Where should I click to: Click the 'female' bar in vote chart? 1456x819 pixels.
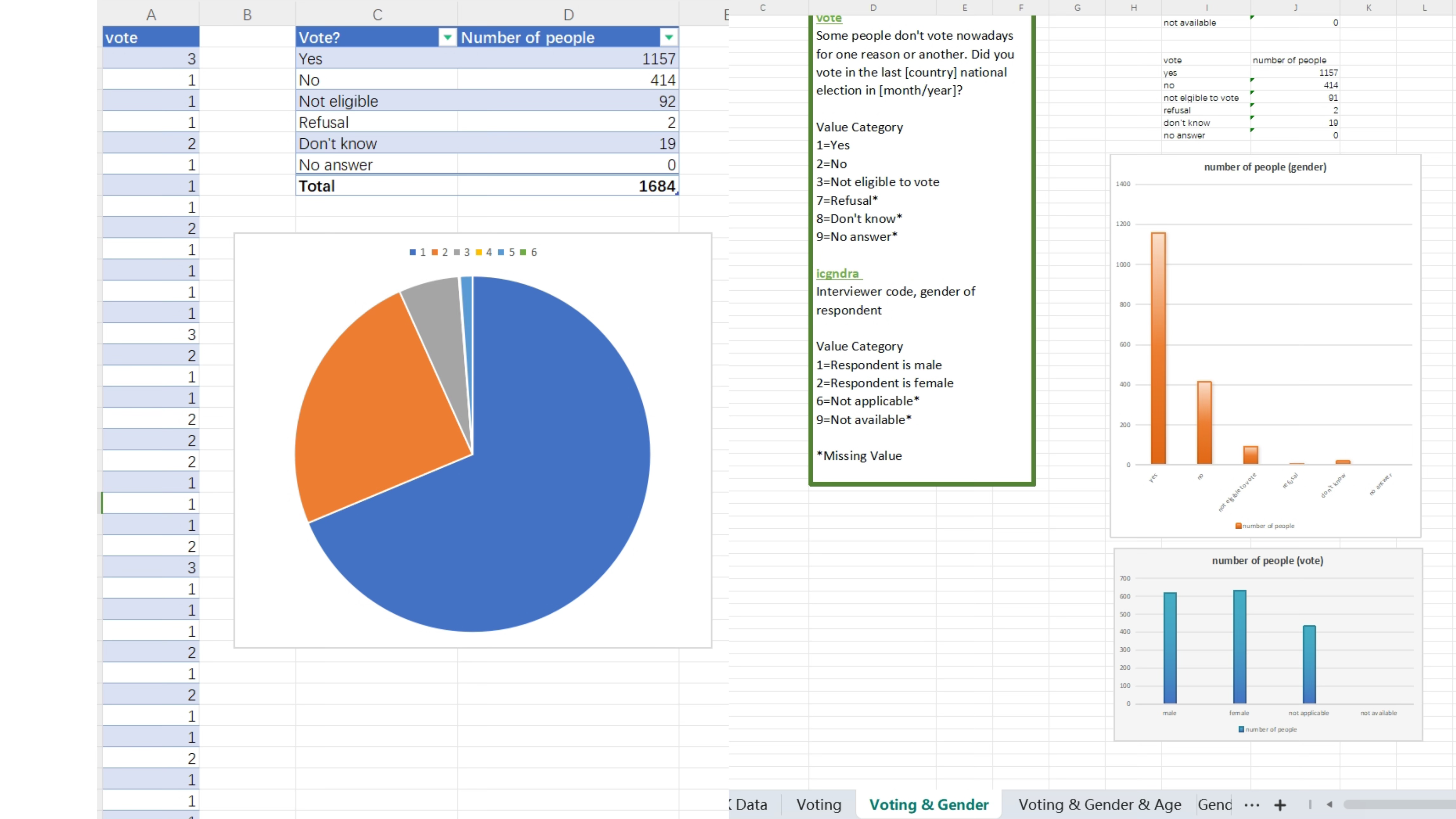click(x=1239, y=647)
